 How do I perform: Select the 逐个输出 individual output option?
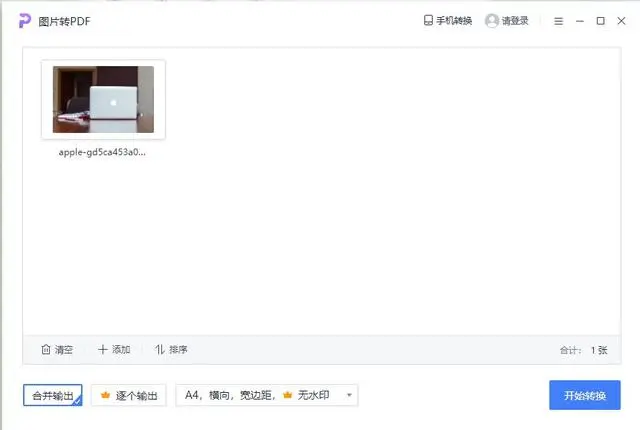(x=129, y=395)
